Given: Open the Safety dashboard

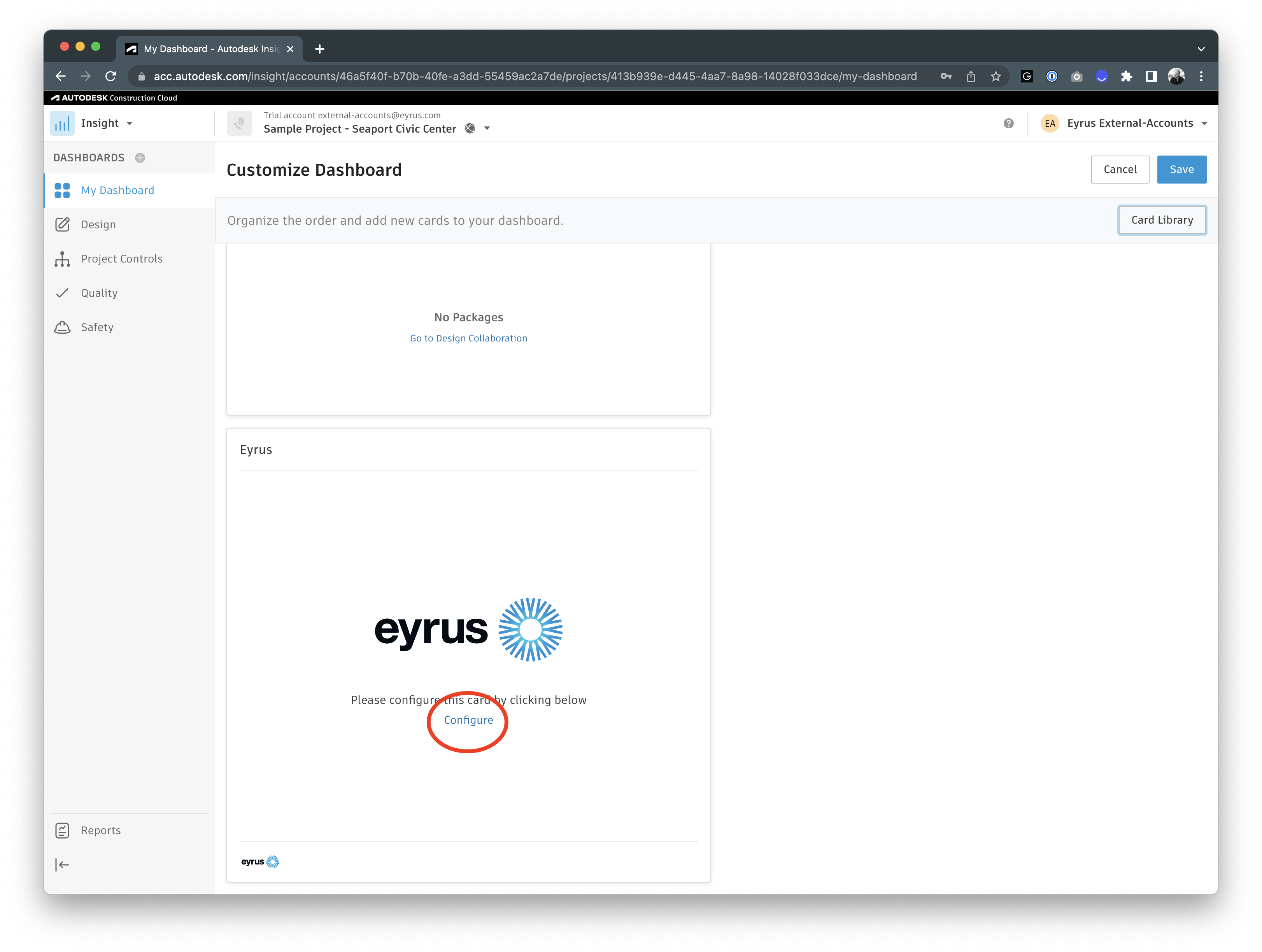Looking at the screenshot, I should pos(129,327).
